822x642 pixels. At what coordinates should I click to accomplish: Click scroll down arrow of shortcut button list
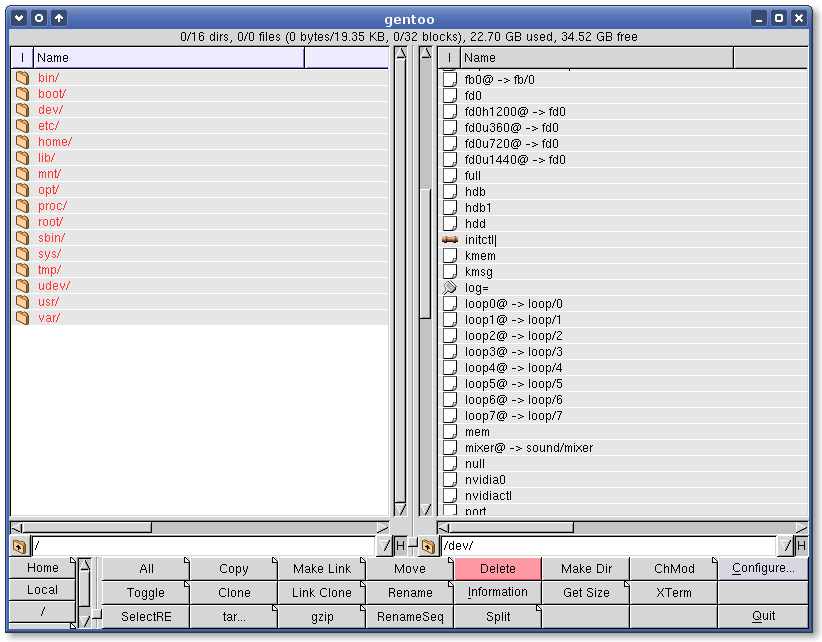85,621
